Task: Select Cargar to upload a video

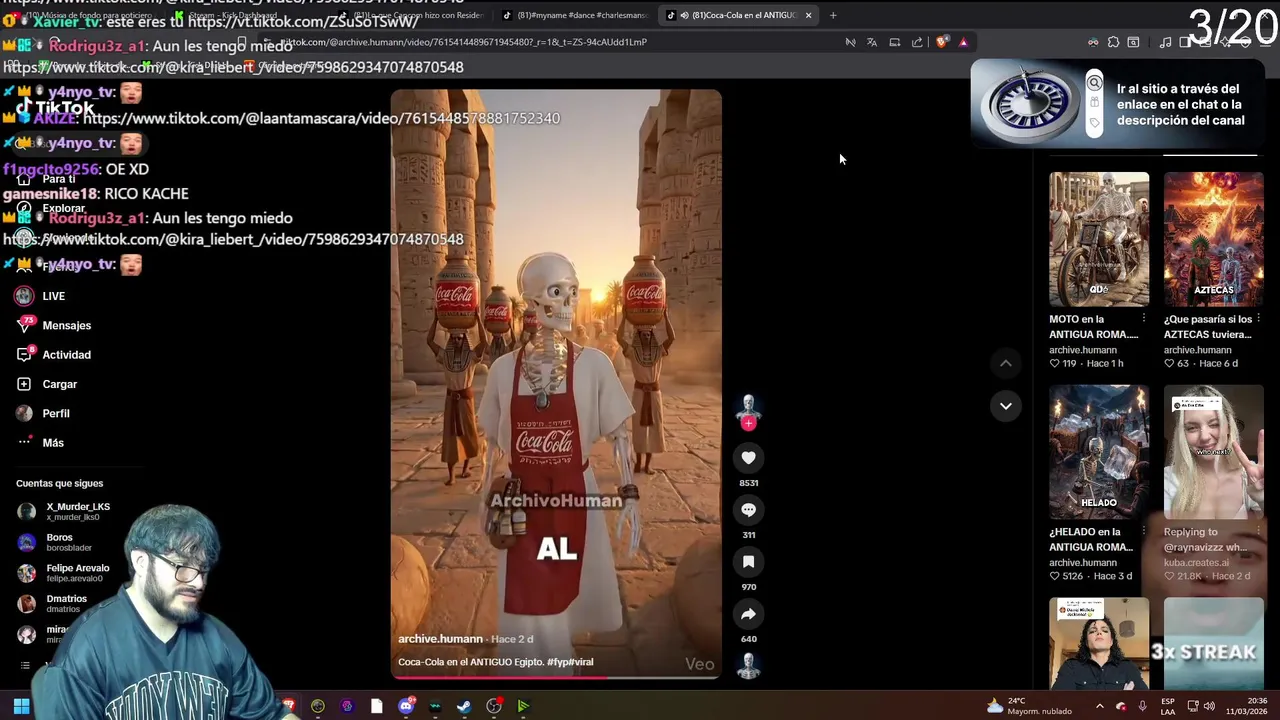Action: coord(47,384)
